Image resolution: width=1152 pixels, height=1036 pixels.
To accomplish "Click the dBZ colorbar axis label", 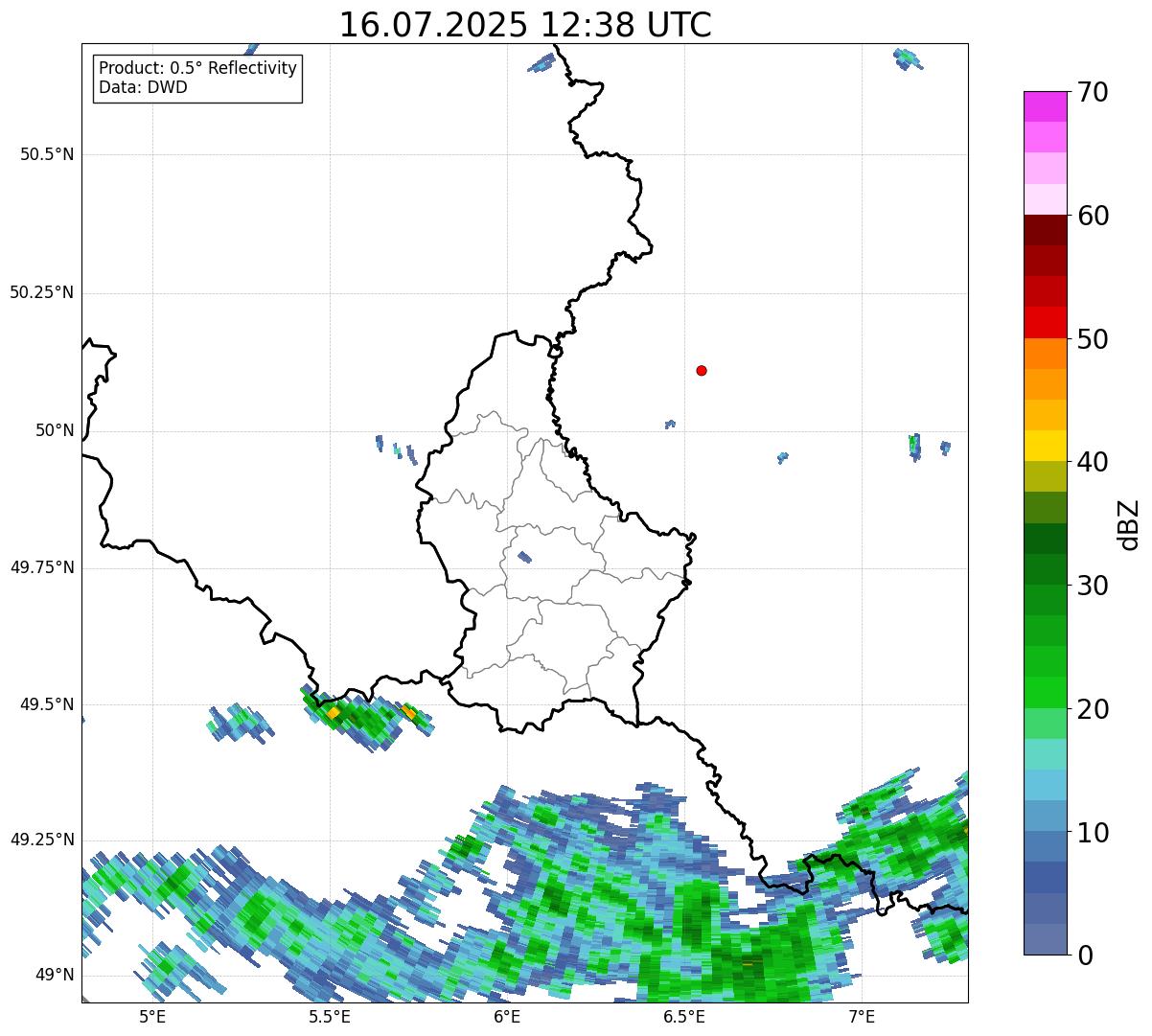I will [x=1129, y=524].
